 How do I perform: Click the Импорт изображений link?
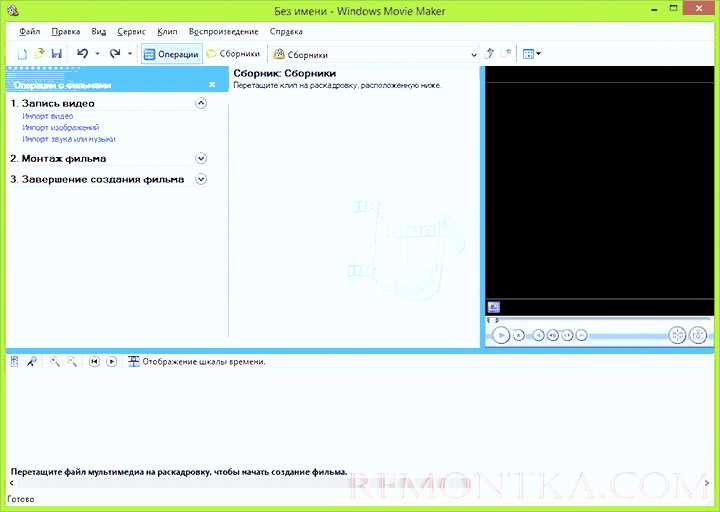tap(61, 127)
